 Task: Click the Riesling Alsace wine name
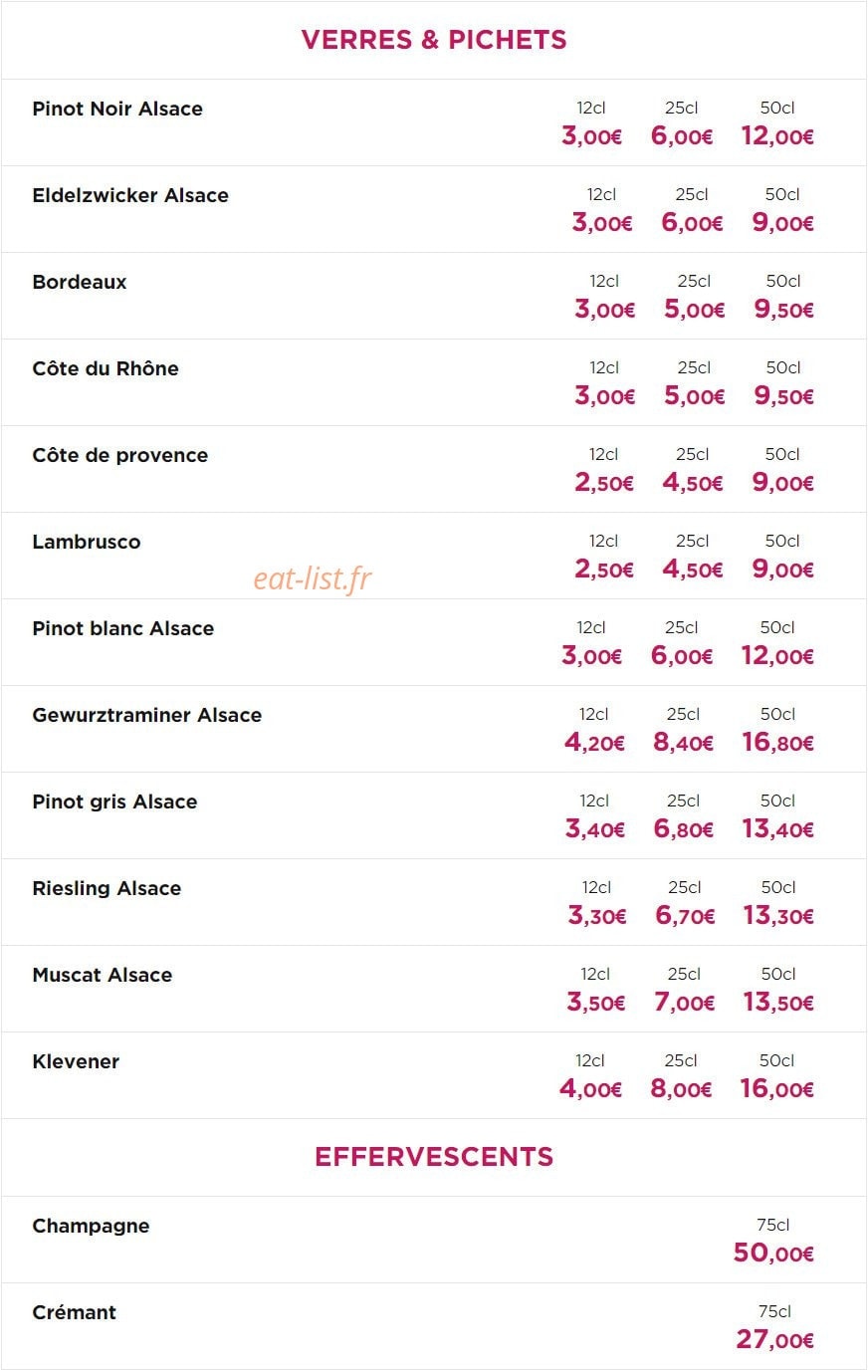click(x=107, y=888)
